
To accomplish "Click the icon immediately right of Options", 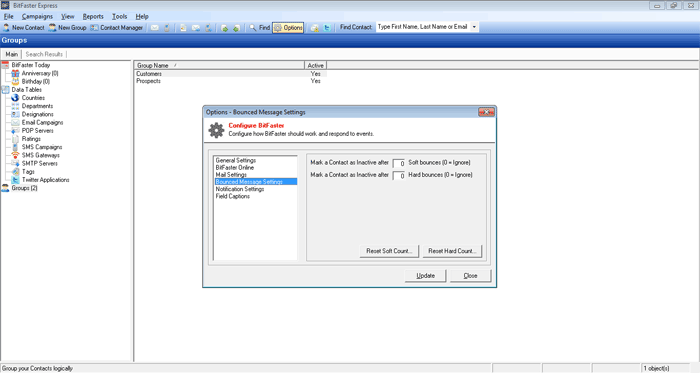I will [314, 28].
